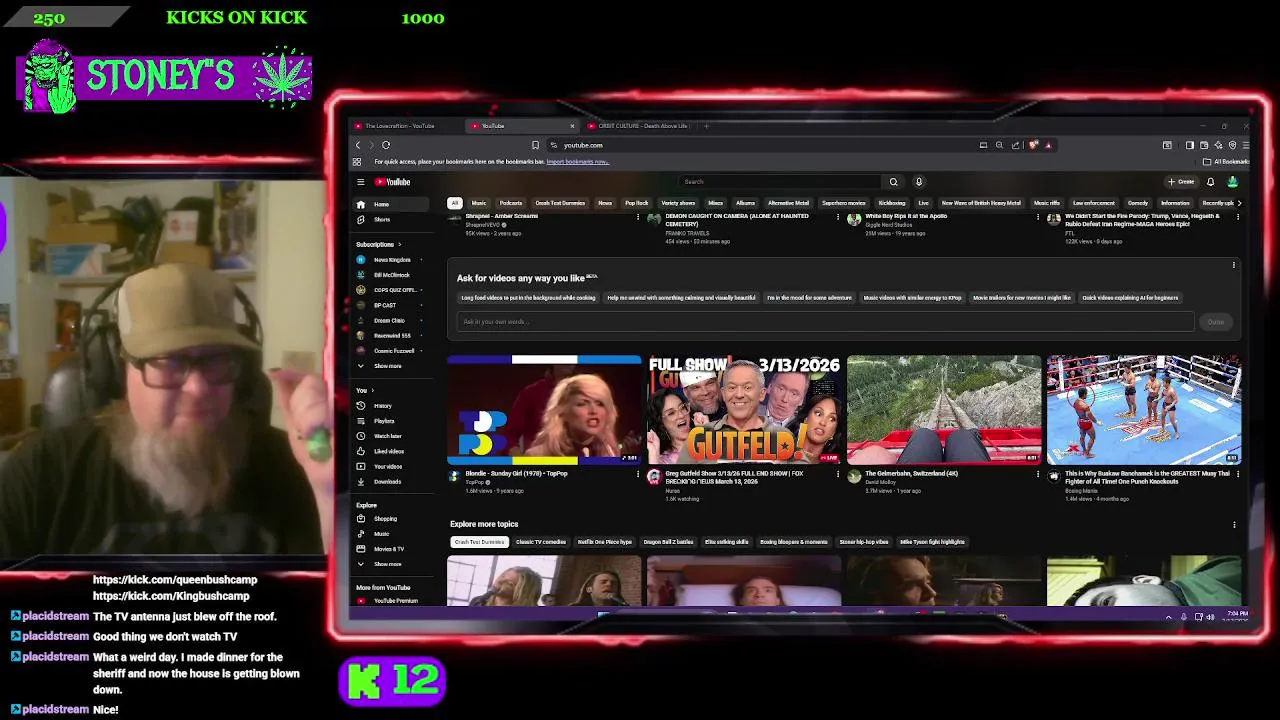Viewport: 1280px width, 720px height.
Task: Open options menu for Explore more topics
Action: [1234, 524]
